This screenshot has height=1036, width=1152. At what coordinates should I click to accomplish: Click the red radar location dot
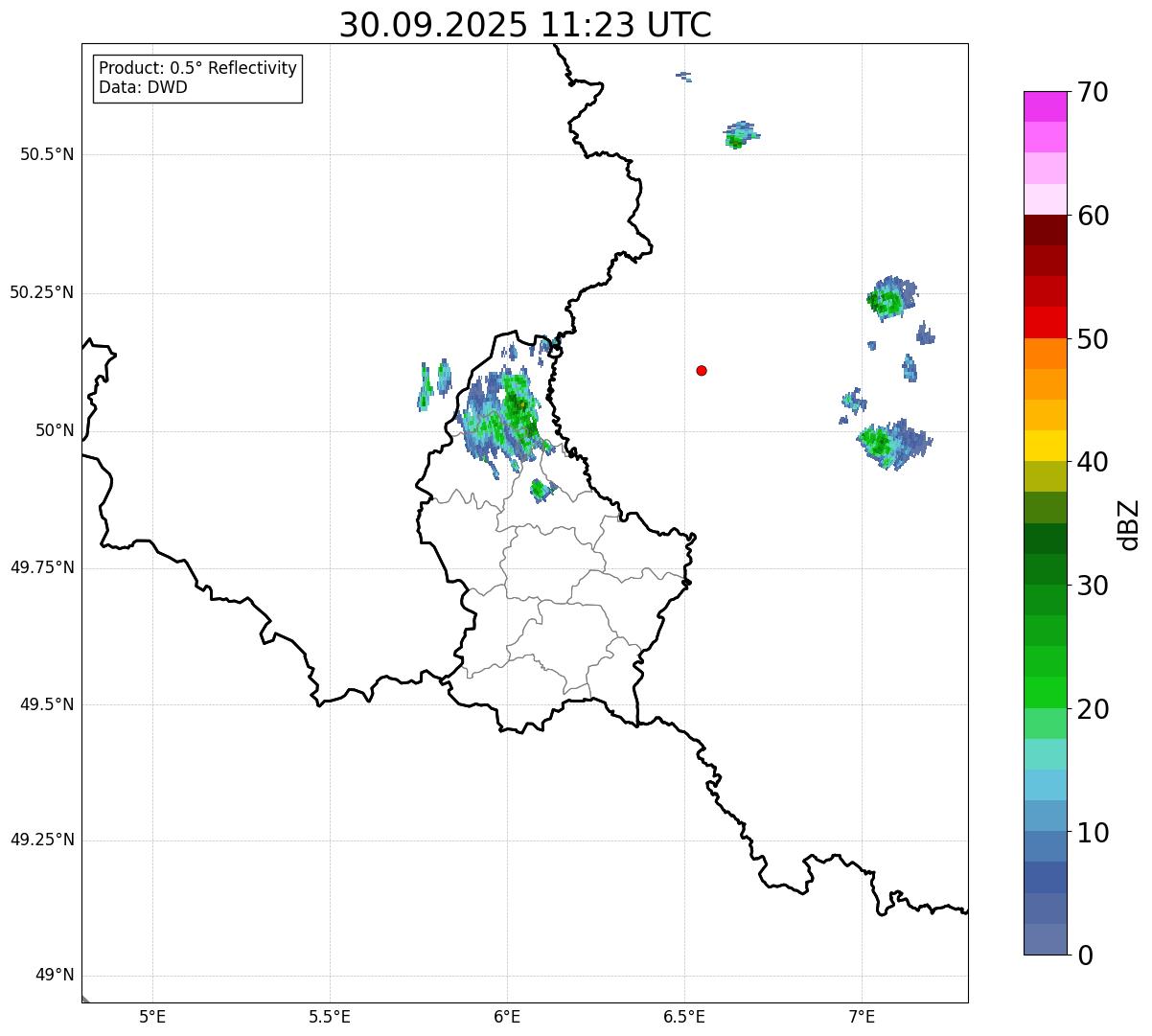tap(702, 370)
